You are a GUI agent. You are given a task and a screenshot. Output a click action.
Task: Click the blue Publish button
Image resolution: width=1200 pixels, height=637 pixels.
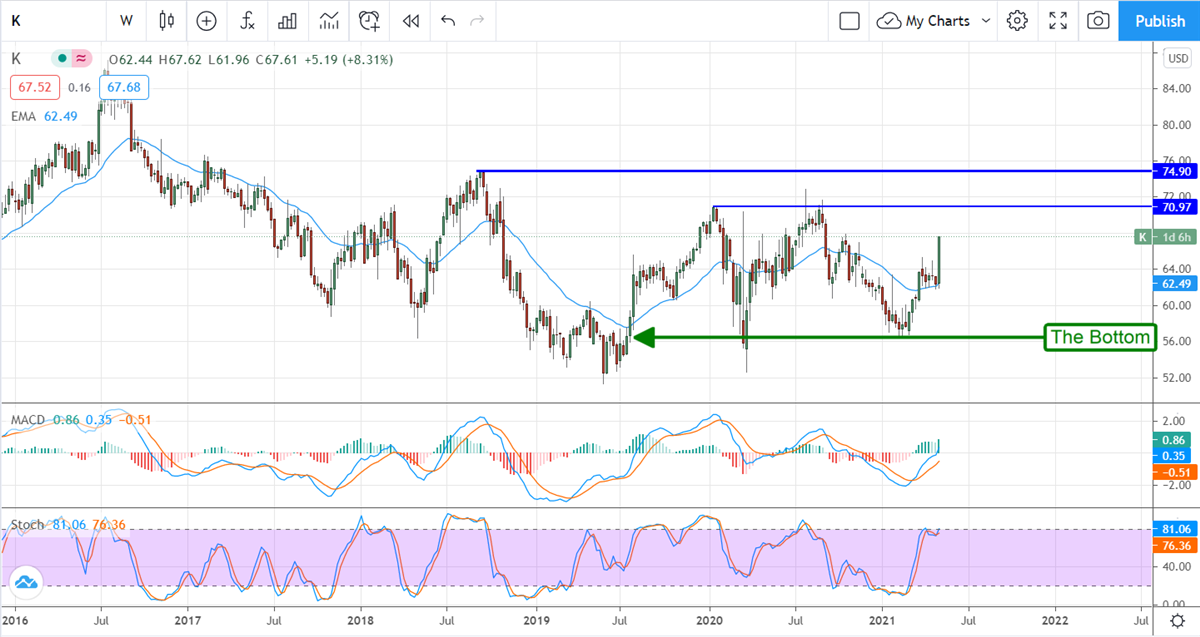coord(1160,20)
